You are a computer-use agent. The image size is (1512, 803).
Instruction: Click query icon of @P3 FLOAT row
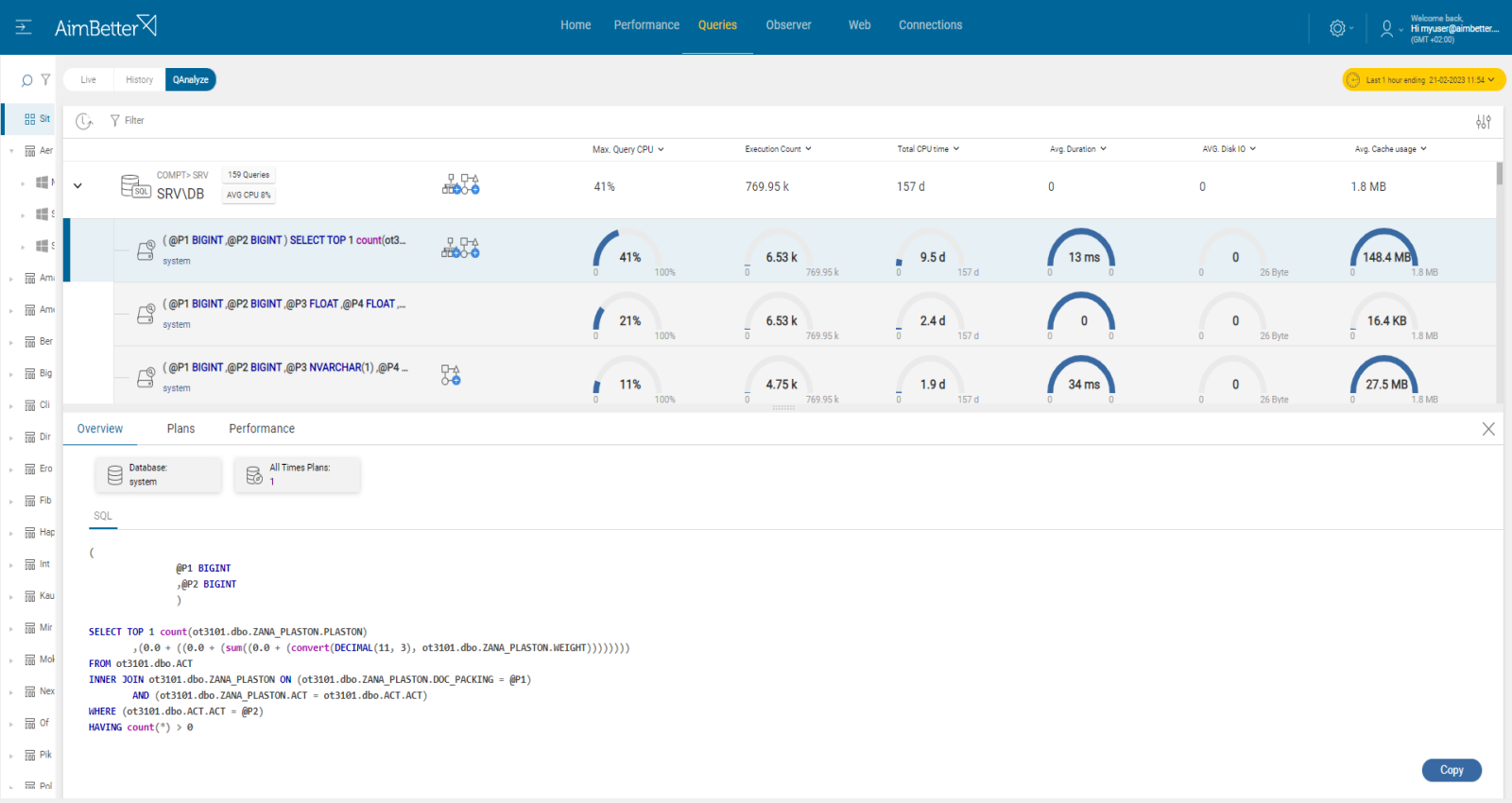click(146, 314)
